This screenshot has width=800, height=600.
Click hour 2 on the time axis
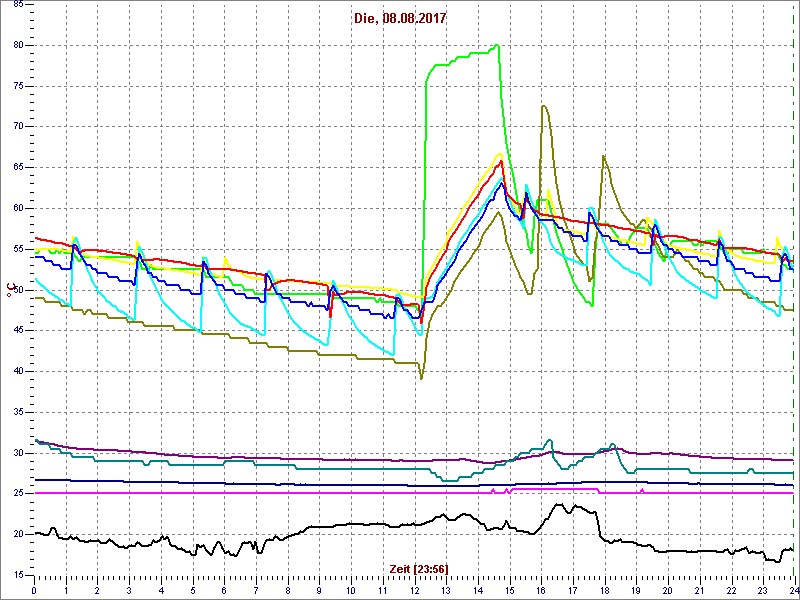point(97,590)
